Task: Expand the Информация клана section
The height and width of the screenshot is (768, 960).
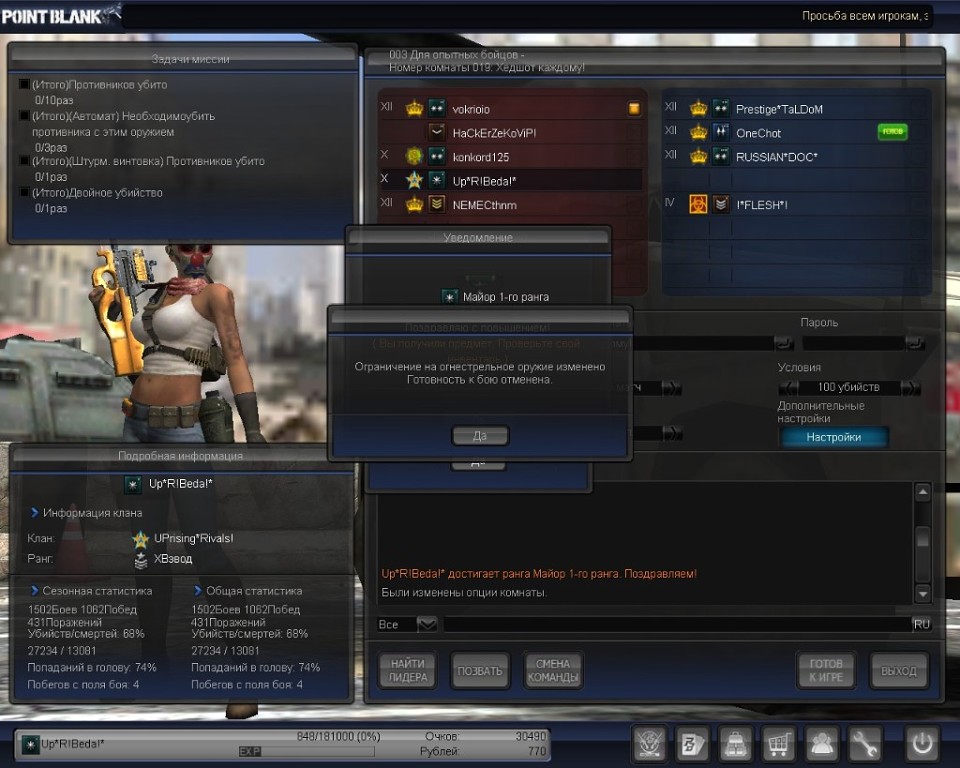Action: click(34, 513)
